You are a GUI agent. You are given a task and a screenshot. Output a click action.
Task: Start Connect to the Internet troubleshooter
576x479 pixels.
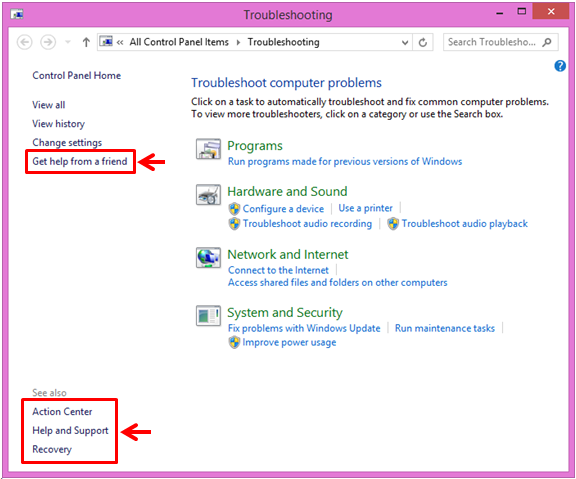(278, 270)
